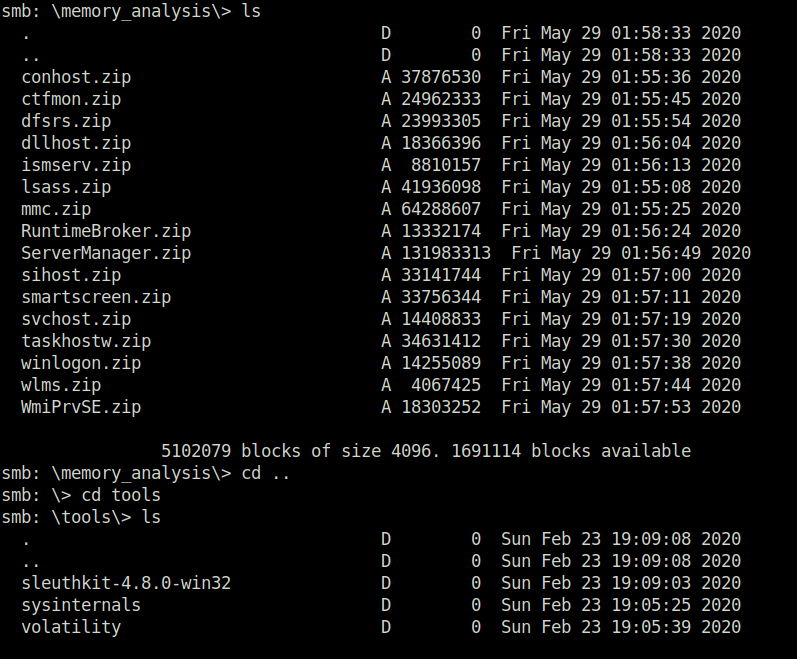Click the file size 131983313

pyautogui.click(x=446, y=253)
